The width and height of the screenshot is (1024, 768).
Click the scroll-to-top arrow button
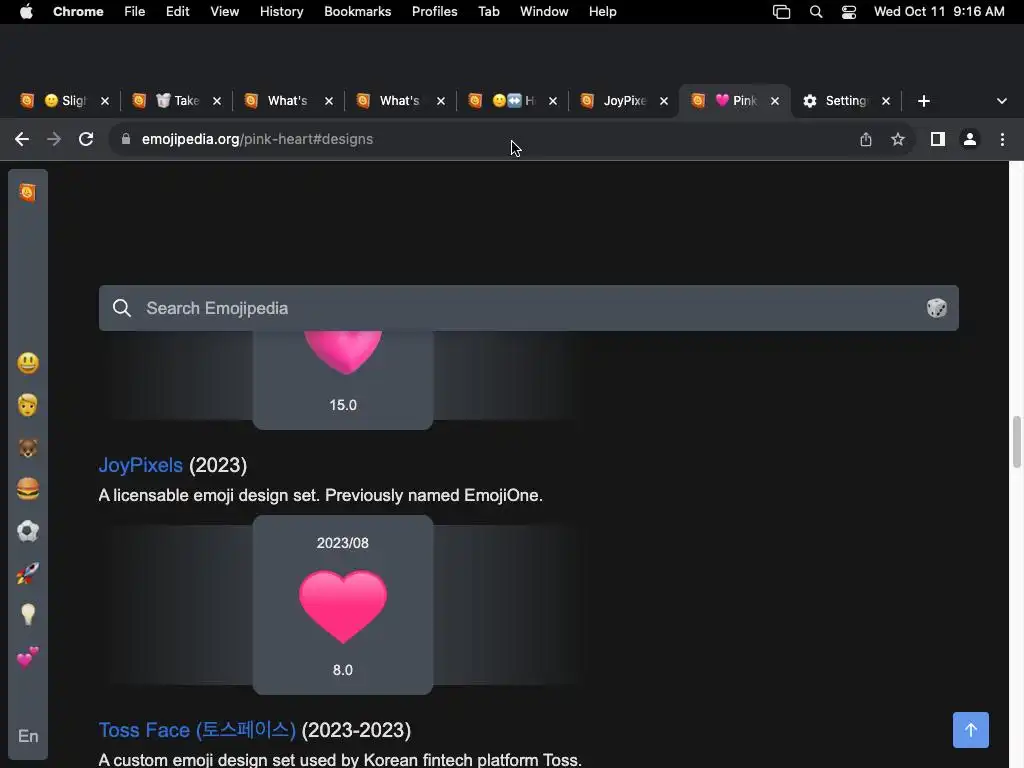[970, 729]
